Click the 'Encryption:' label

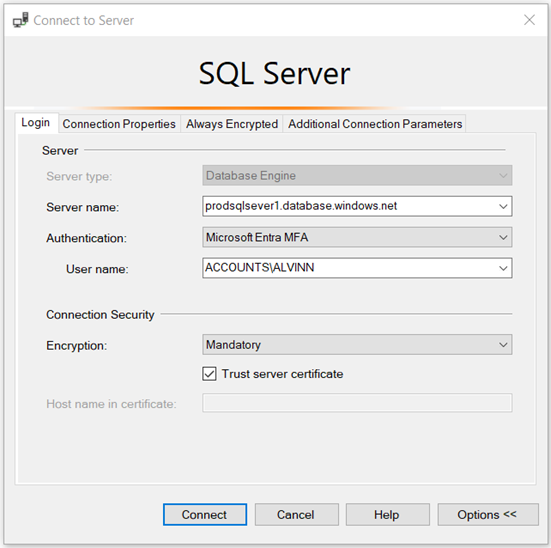tap(77, 346)
